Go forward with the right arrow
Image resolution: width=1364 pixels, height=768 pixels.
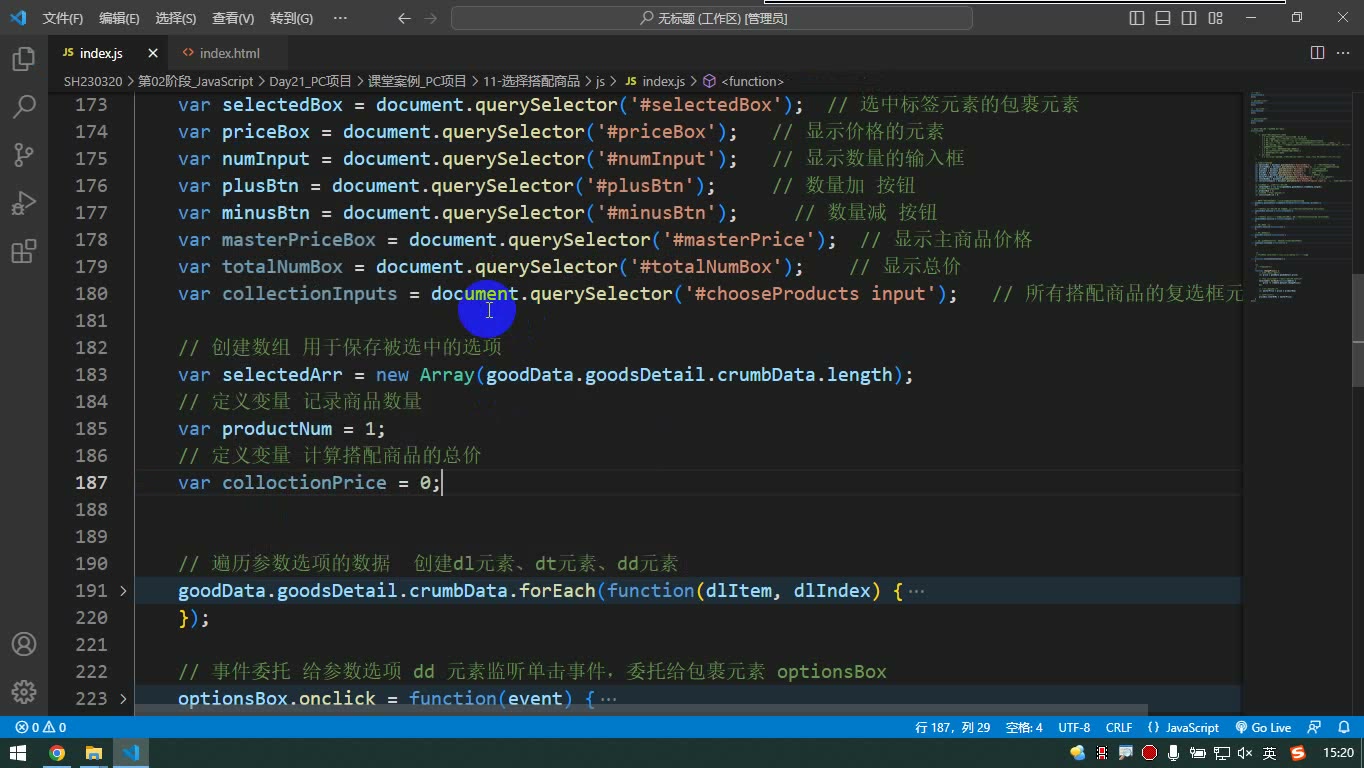tap(430, 18)
